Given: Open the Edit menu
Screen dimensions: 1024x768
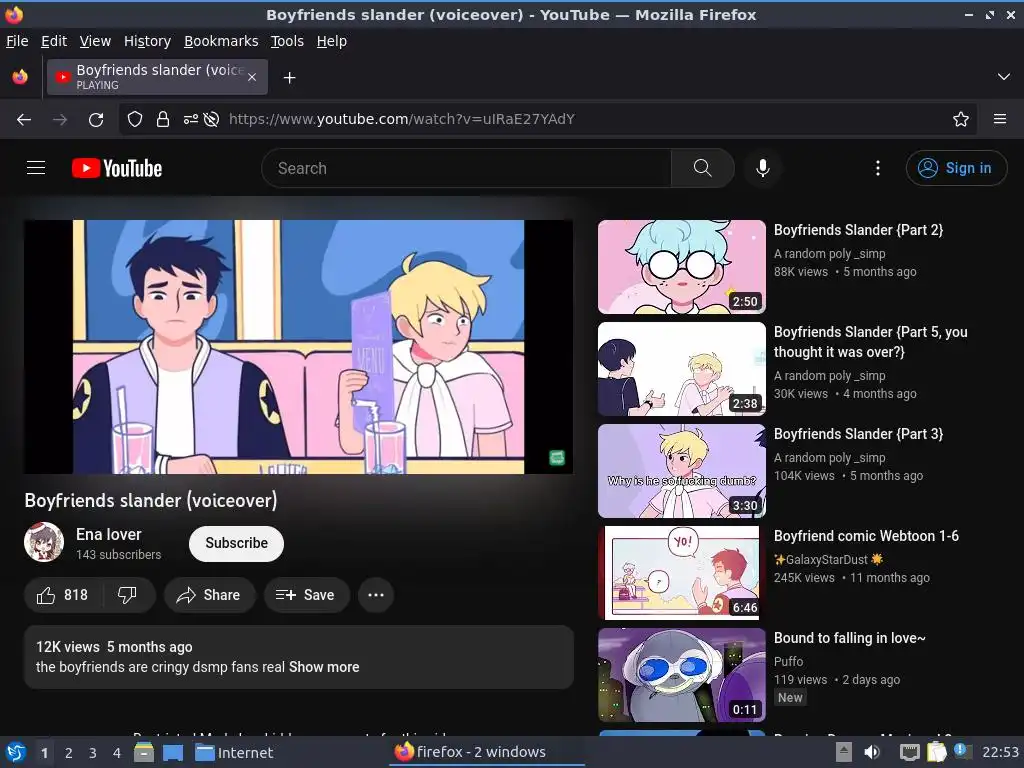Looking at the screenshot, I should (x=54, y=41).
